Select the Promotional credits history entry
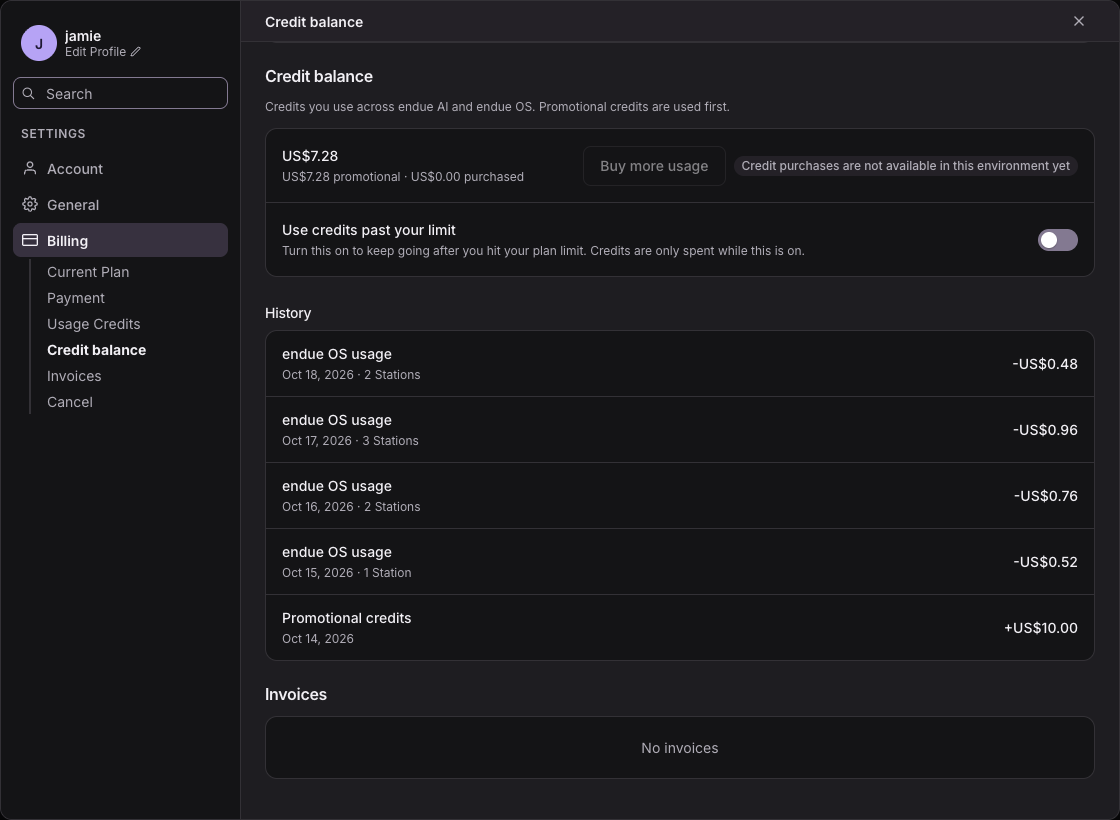Viewport: 1120px width, 820px height. point(679,628)
